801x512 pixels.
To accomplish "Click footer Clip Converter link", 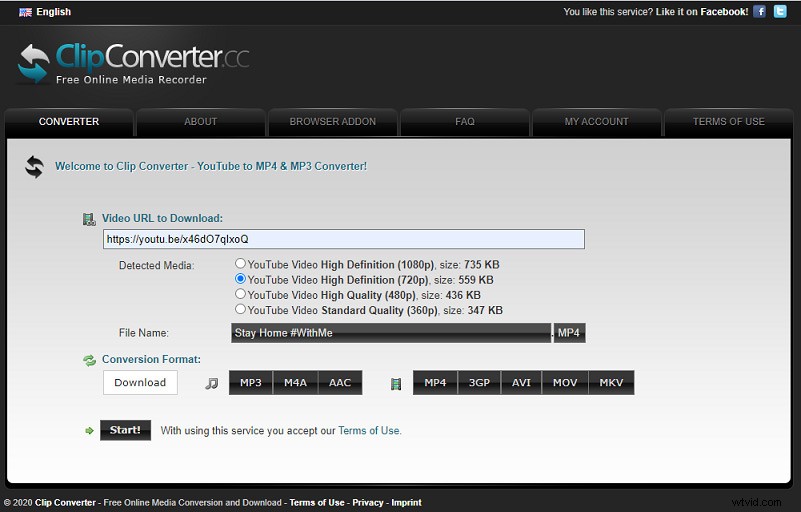I will (65, 503).
